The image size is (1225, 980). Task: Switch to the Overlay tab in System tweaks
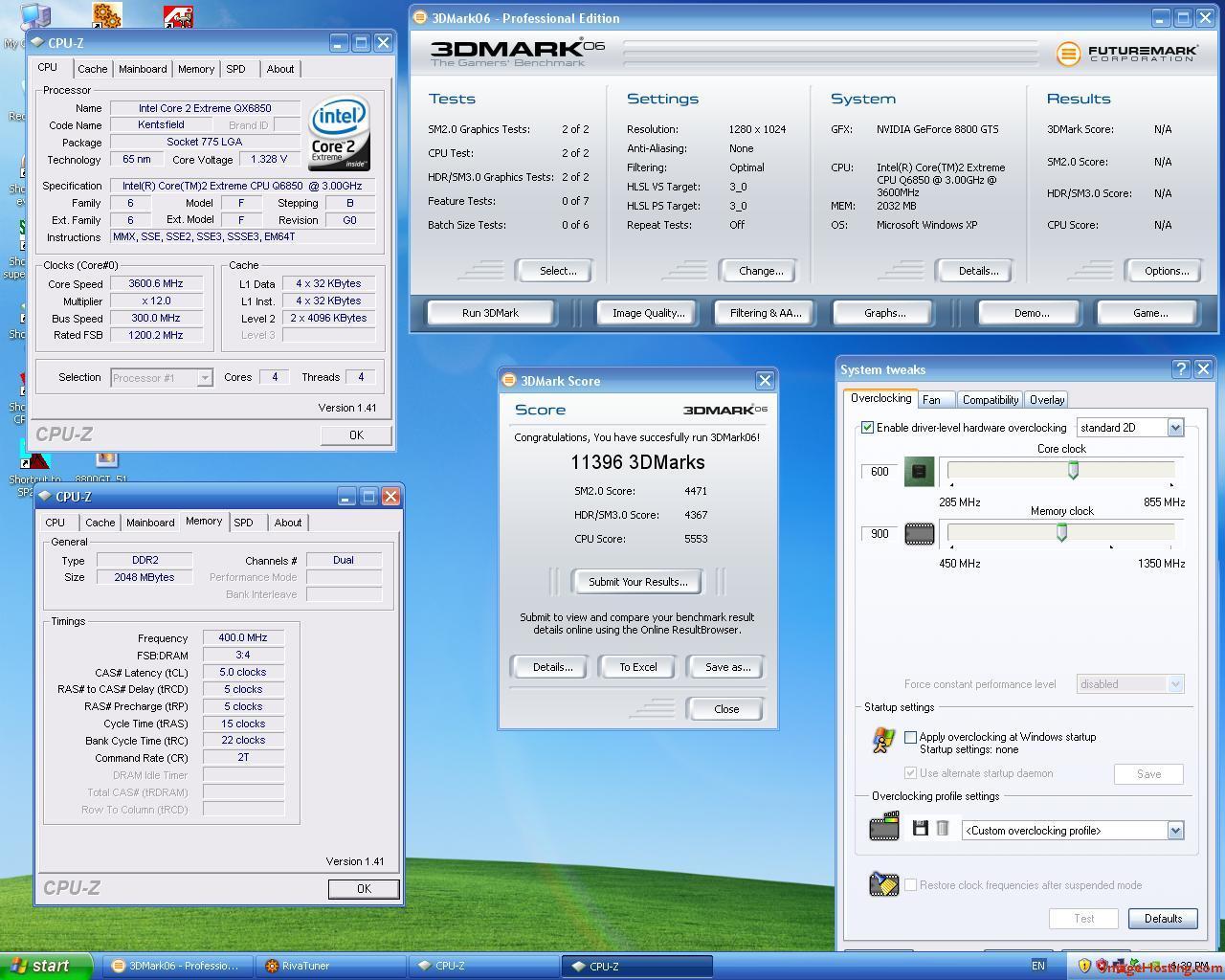pos(1047,400)
